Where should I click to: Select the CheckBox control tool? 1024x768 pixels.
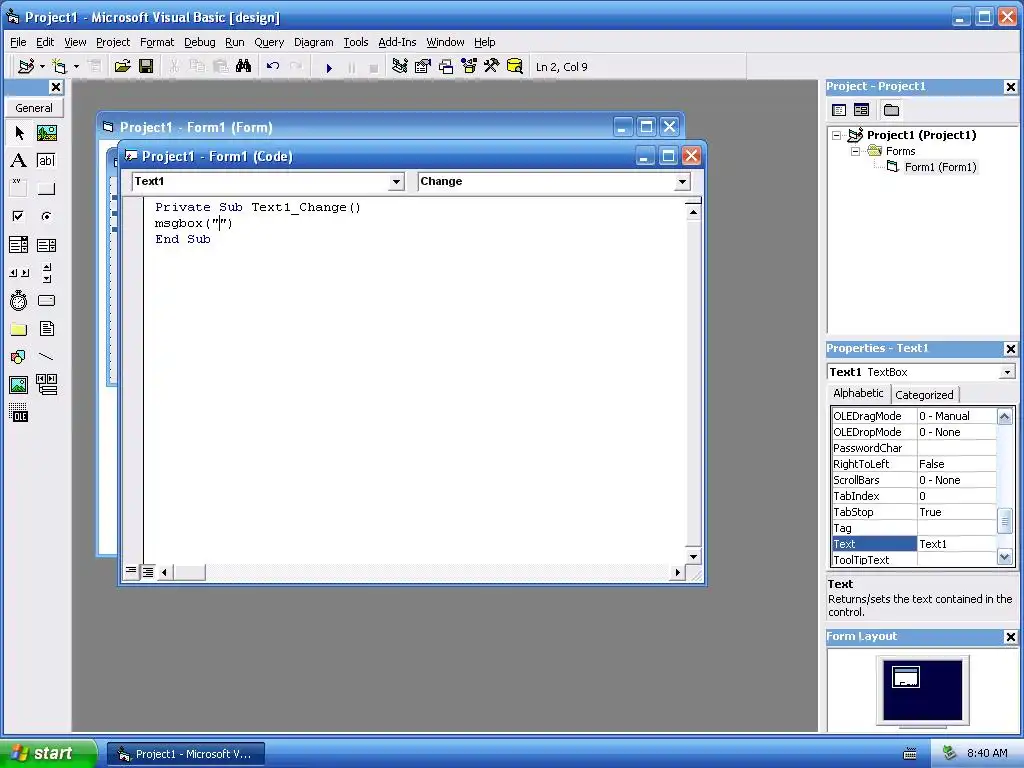click(19, 216)
